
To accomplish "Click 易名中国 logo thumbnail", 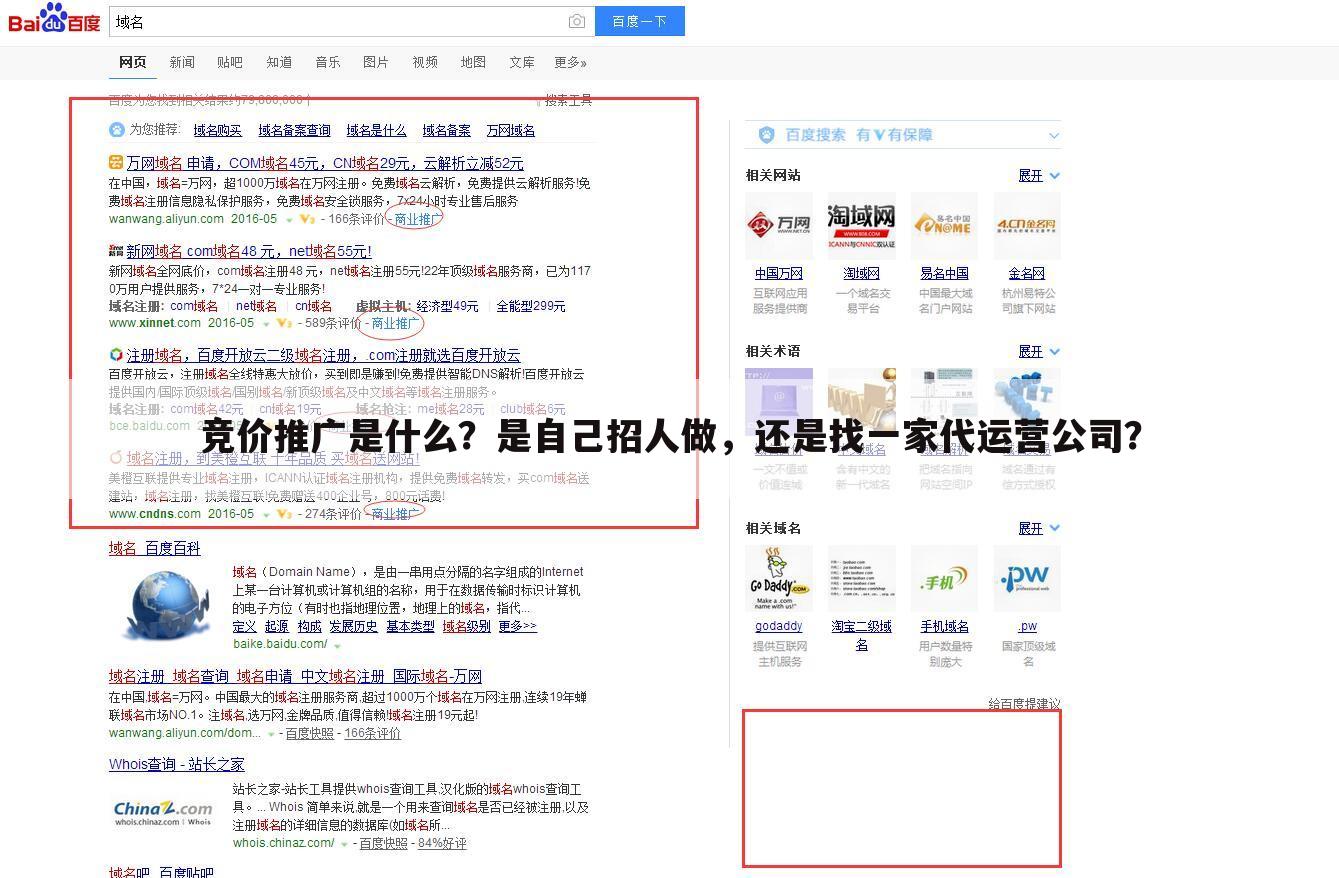I will point(945,226).
